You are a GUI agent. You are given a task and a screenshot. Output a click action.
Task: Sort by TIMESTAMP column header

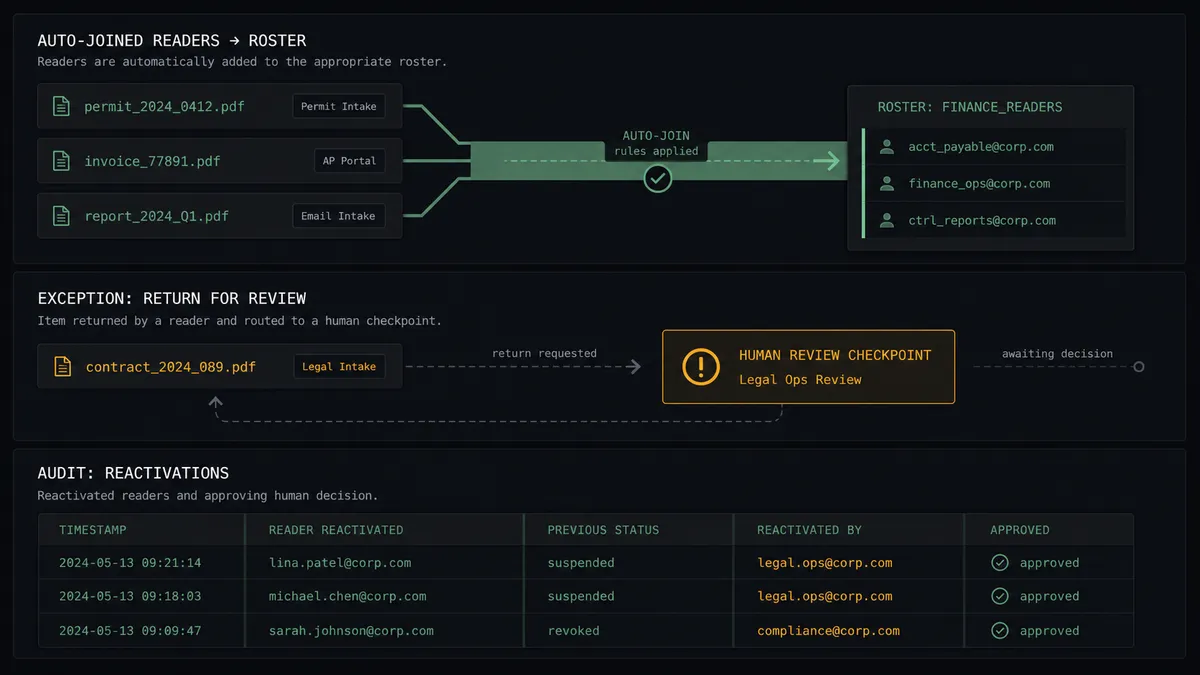tap(93, 530)
